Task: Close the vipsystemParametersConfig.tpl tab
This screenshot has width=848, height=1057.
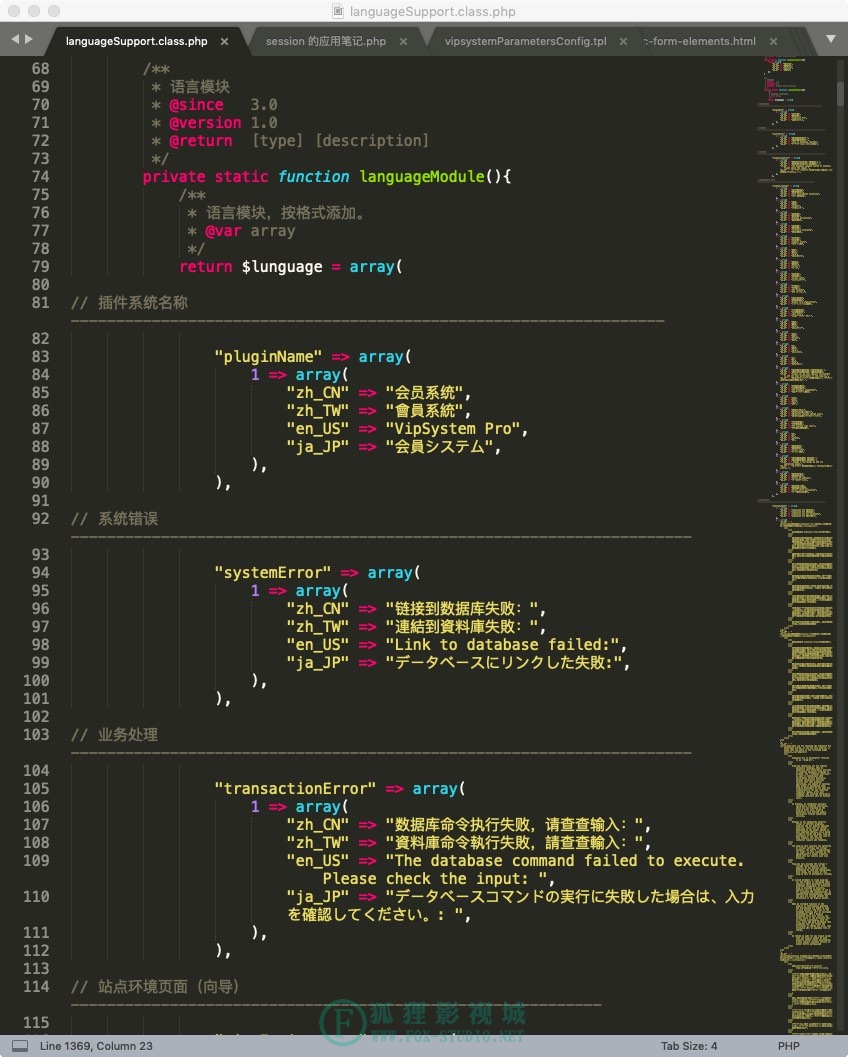Action: click(x=624, y=42)
